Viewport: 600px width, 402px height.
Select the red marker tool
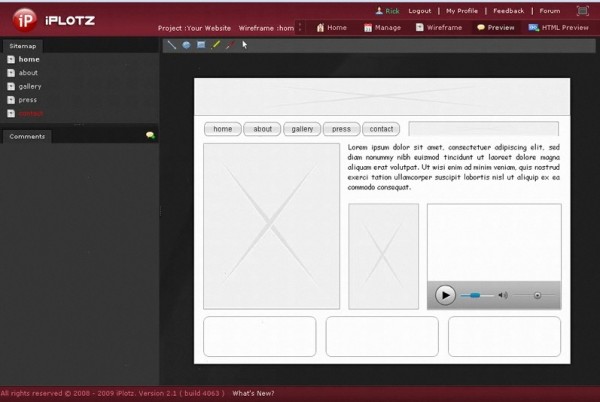click(x=230, y=45)
